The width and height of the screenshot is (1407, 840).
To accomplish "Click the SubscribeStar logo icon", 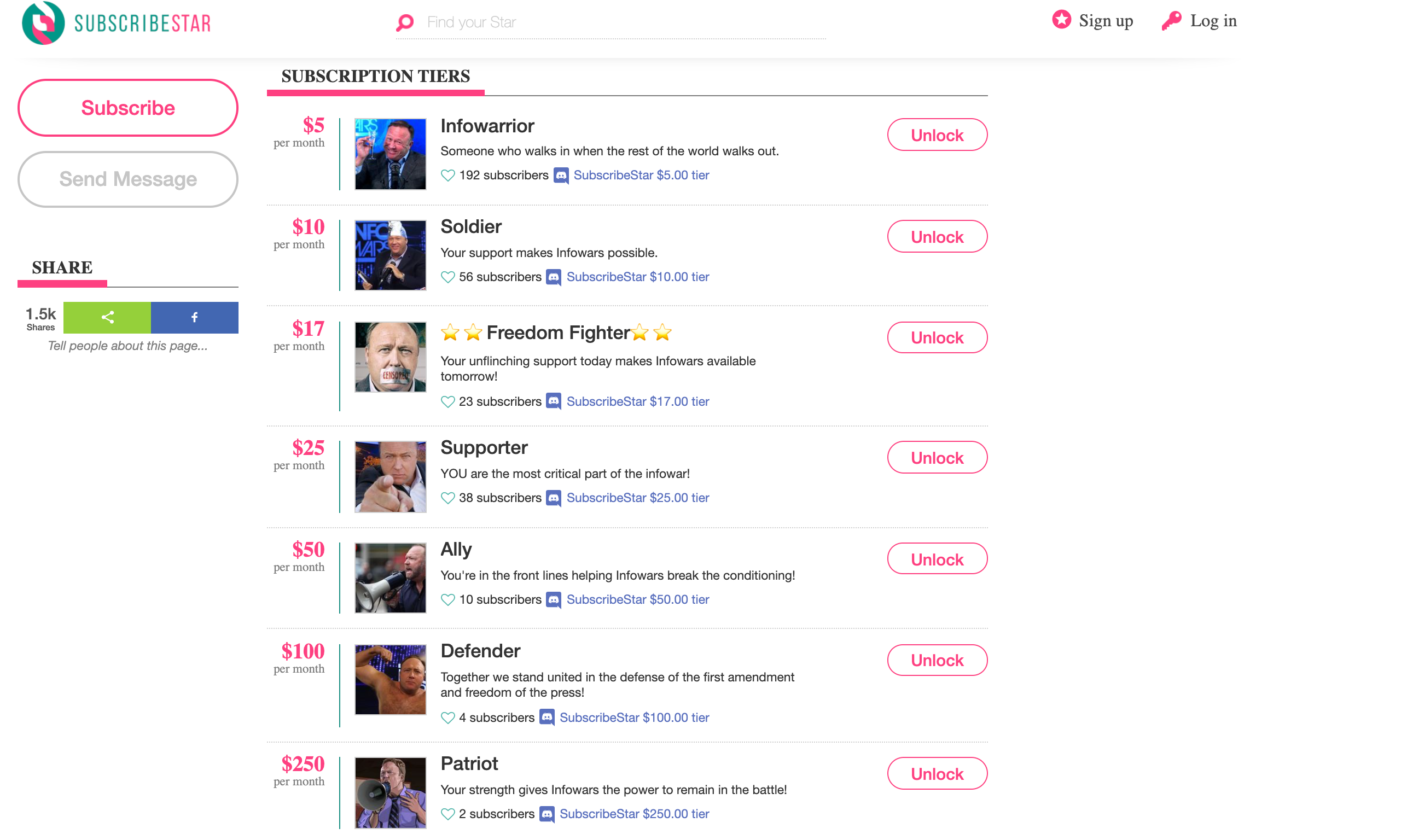I will click(x=43, y=22).
